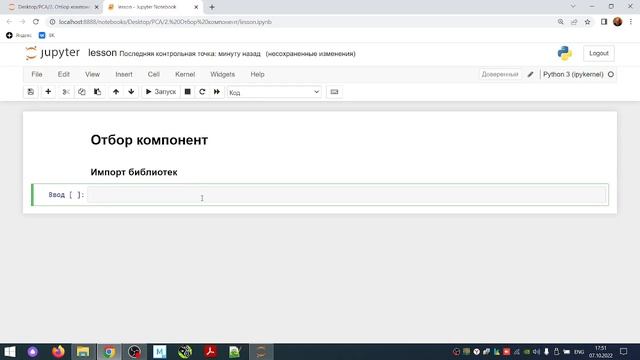Paste cells below icon in toolbar
This screenshot has height=360, width=640.
pyautogui.click(x=98, y=92)
